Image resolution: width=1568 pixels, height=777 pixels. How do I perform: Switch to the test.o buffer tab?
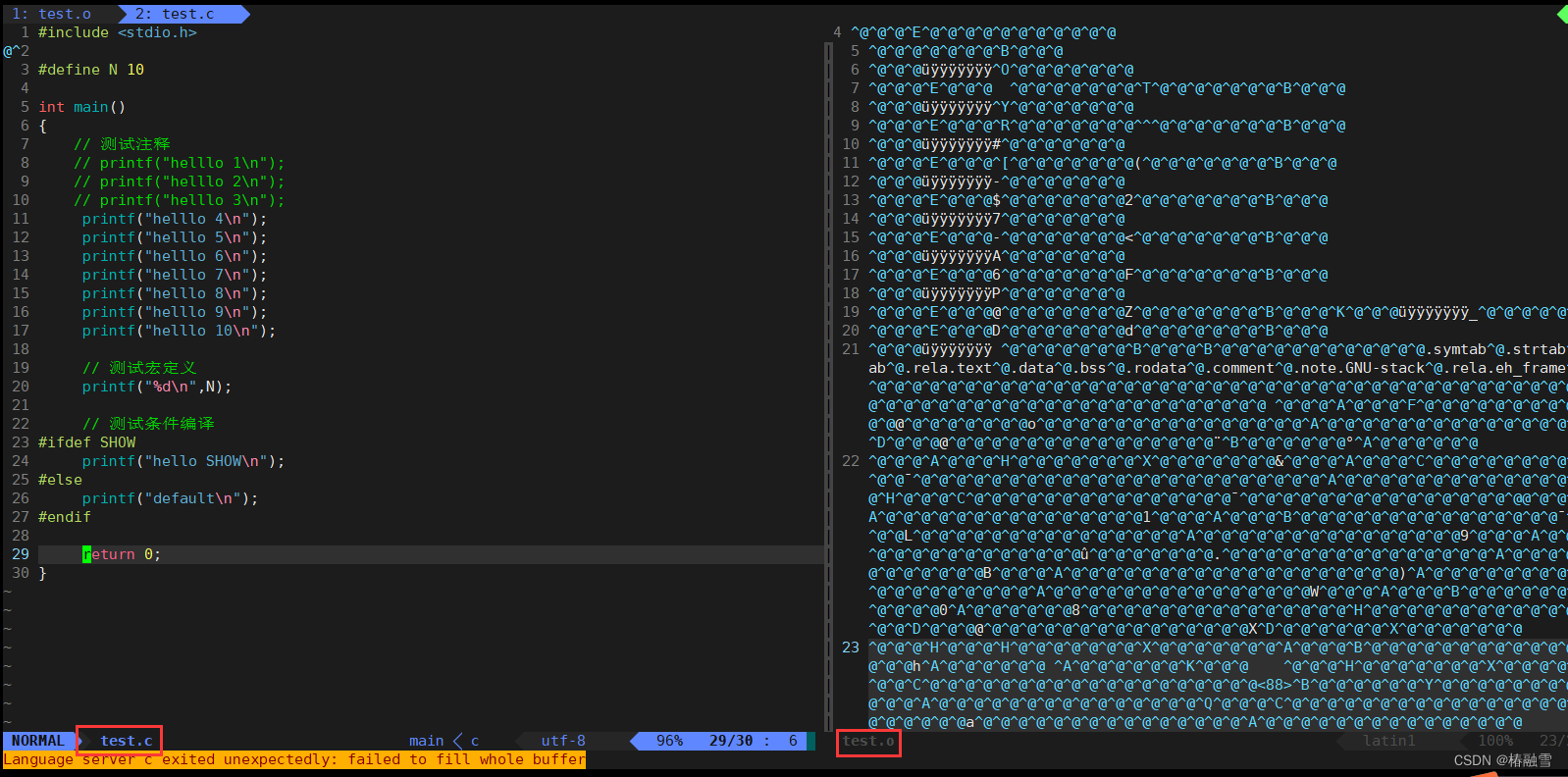tap(52, 14)
